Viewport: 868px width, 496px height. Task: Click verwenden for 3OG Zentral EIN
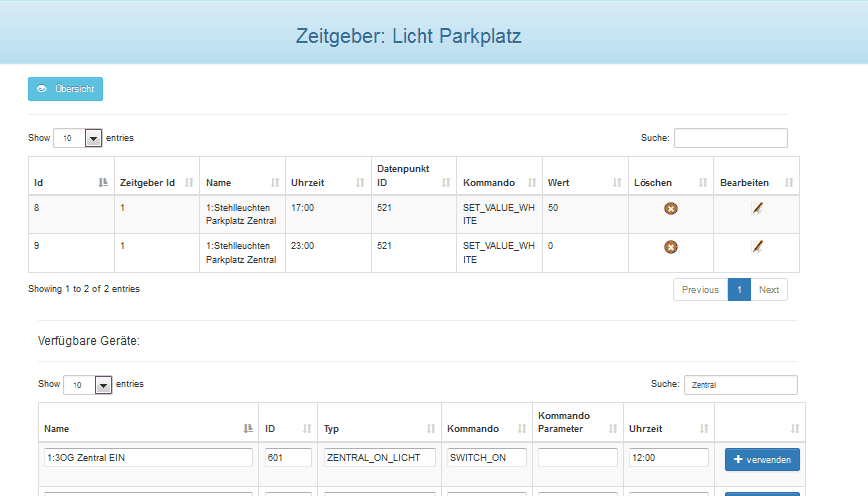pyautogui.click(x=762, y=459)
